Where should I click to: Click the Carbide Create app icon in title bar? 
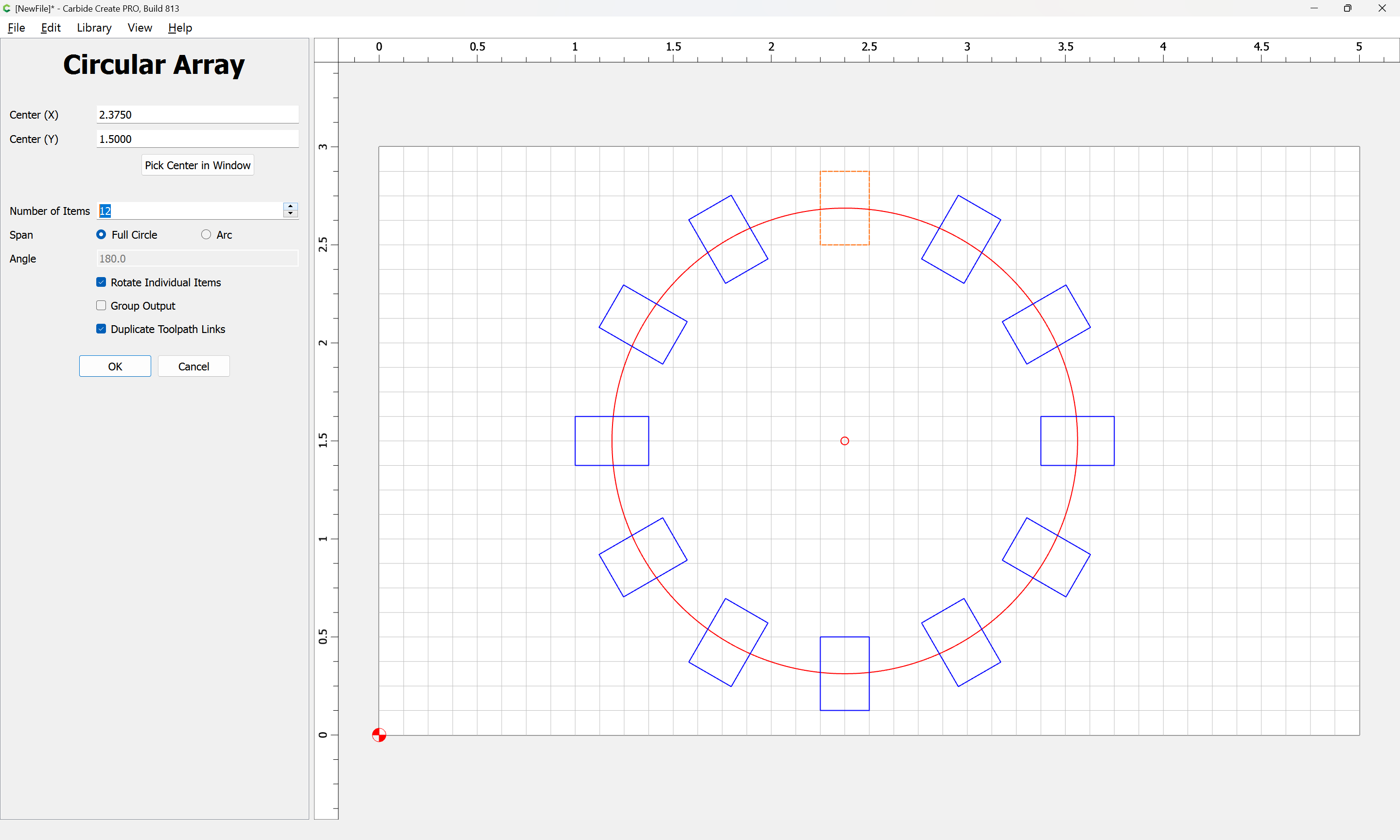click(x=7, y=8)
